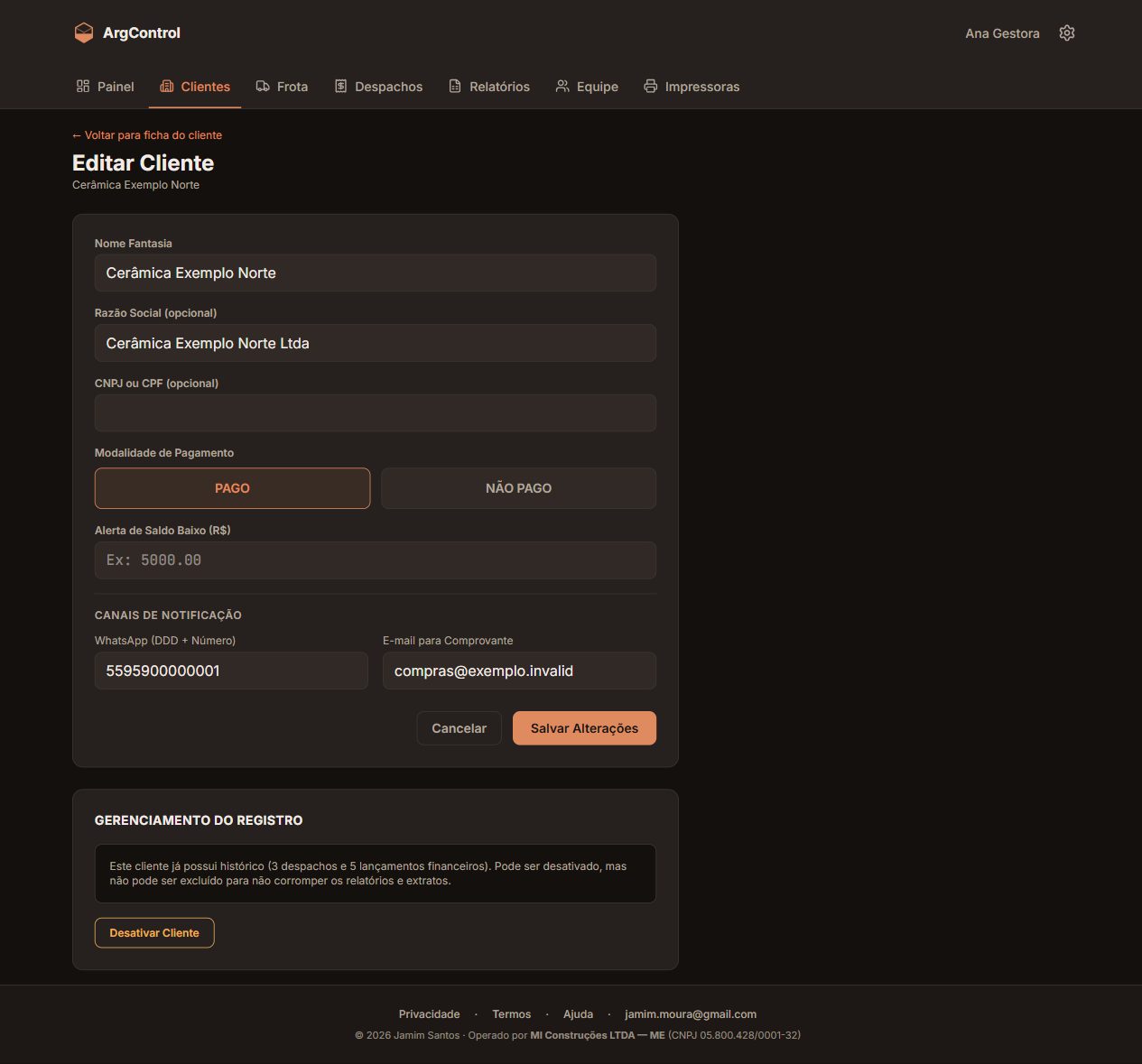This screenshot has height=1064, width=1142.
Task: Open the Impressoras tab
Action: [692, 87]
